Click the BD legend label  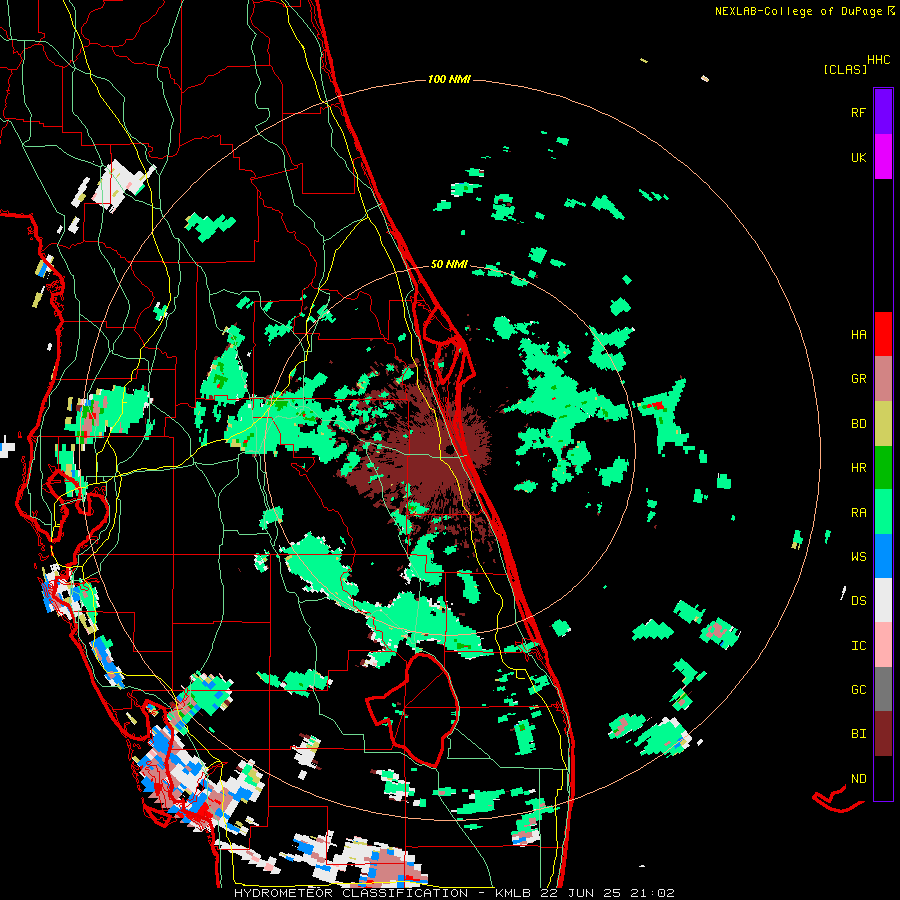(x=859, y=423)
